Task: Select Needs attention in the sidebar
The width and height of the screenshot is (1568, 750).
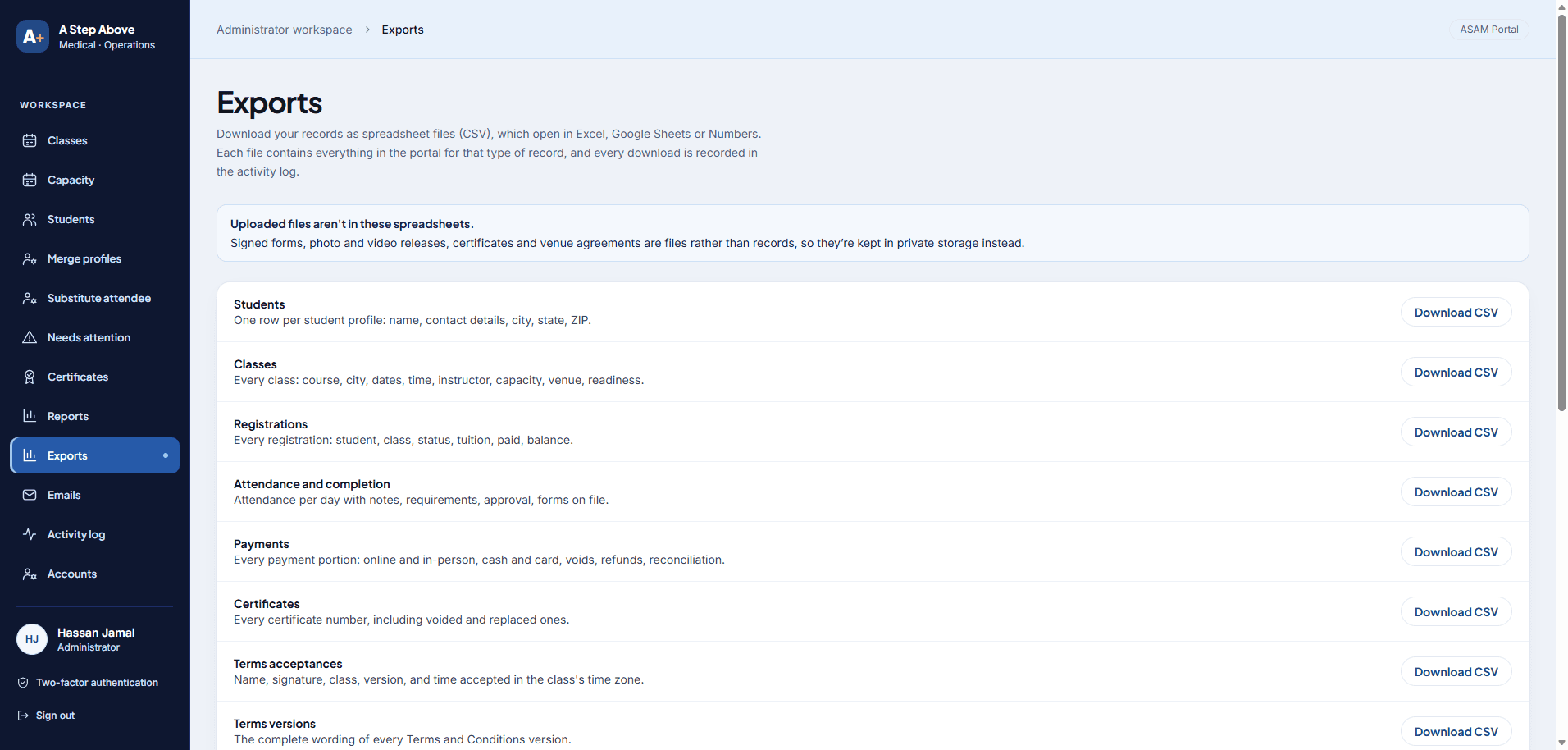Action: [94, 337]
